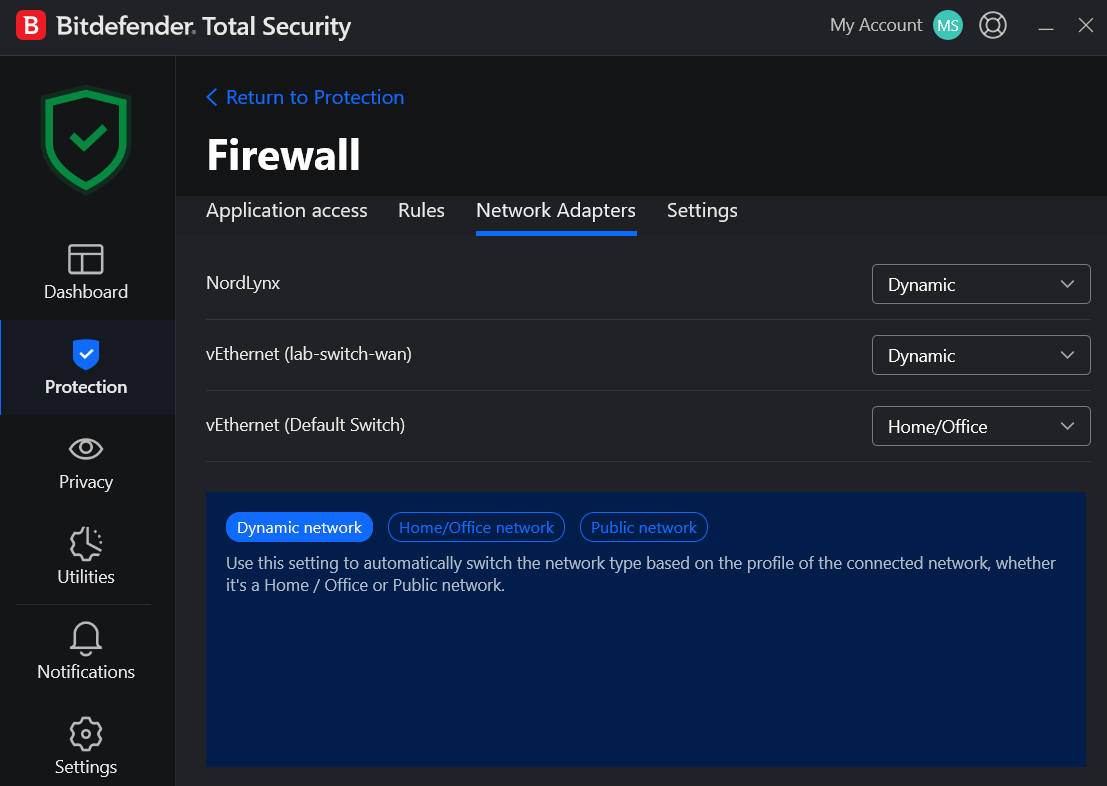This screenshot has width=1107, height=786.
Task: Open Protection via its blue shield icon
Action: tap(86, 354)
